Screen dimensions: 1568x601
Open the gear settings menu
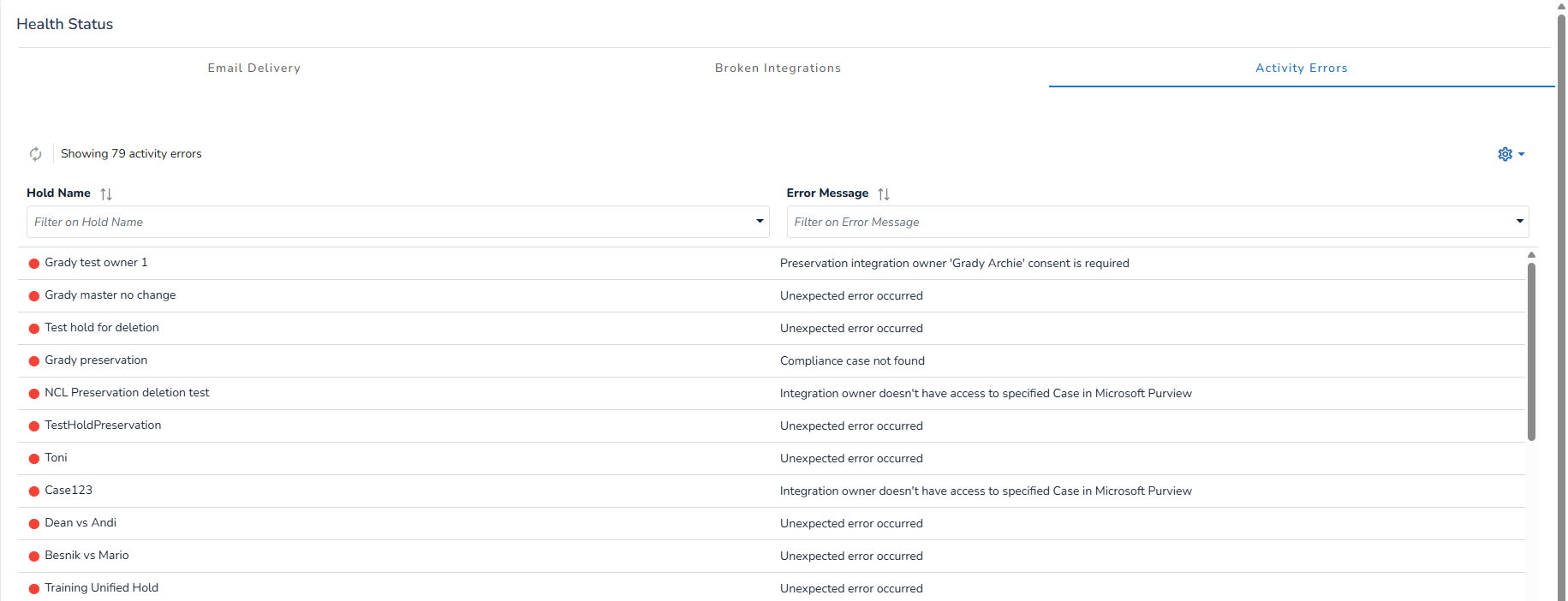(1505, 154)
